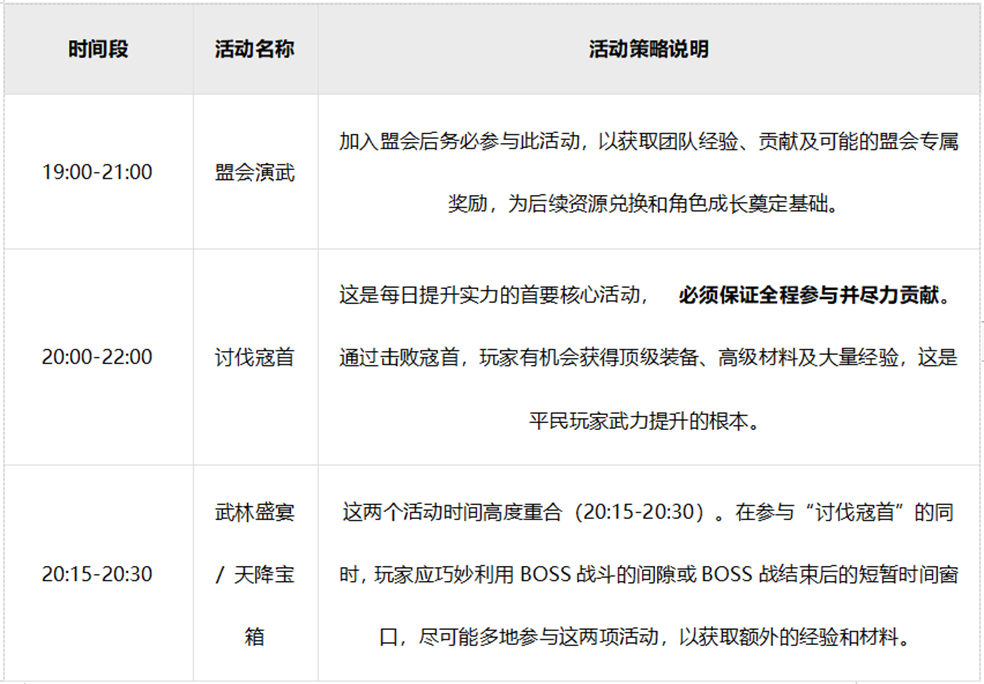Click the 活动策略说明 header
Viewport: 984px width, 684px height.
(x=649, y=50)
